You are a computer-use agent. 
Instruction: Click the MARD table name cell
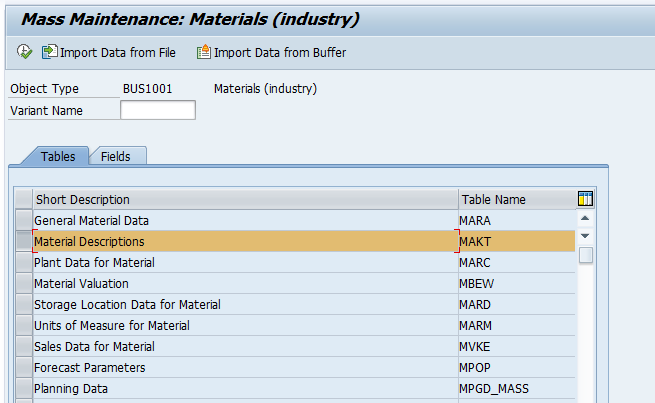[x=515, y=304]
